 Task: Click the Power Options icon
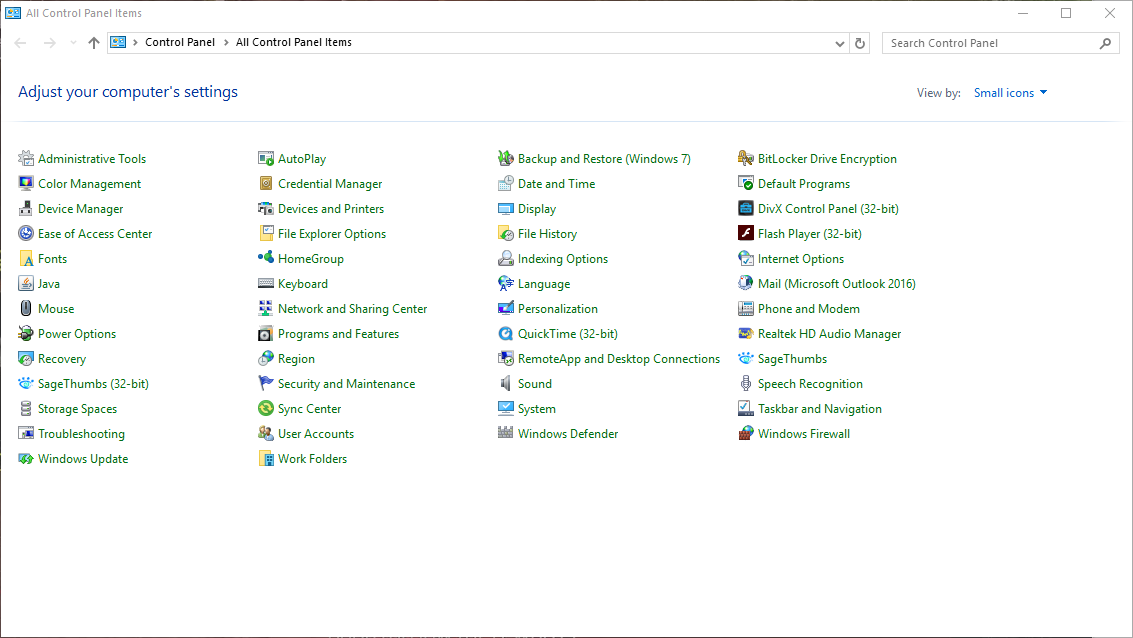26,334
